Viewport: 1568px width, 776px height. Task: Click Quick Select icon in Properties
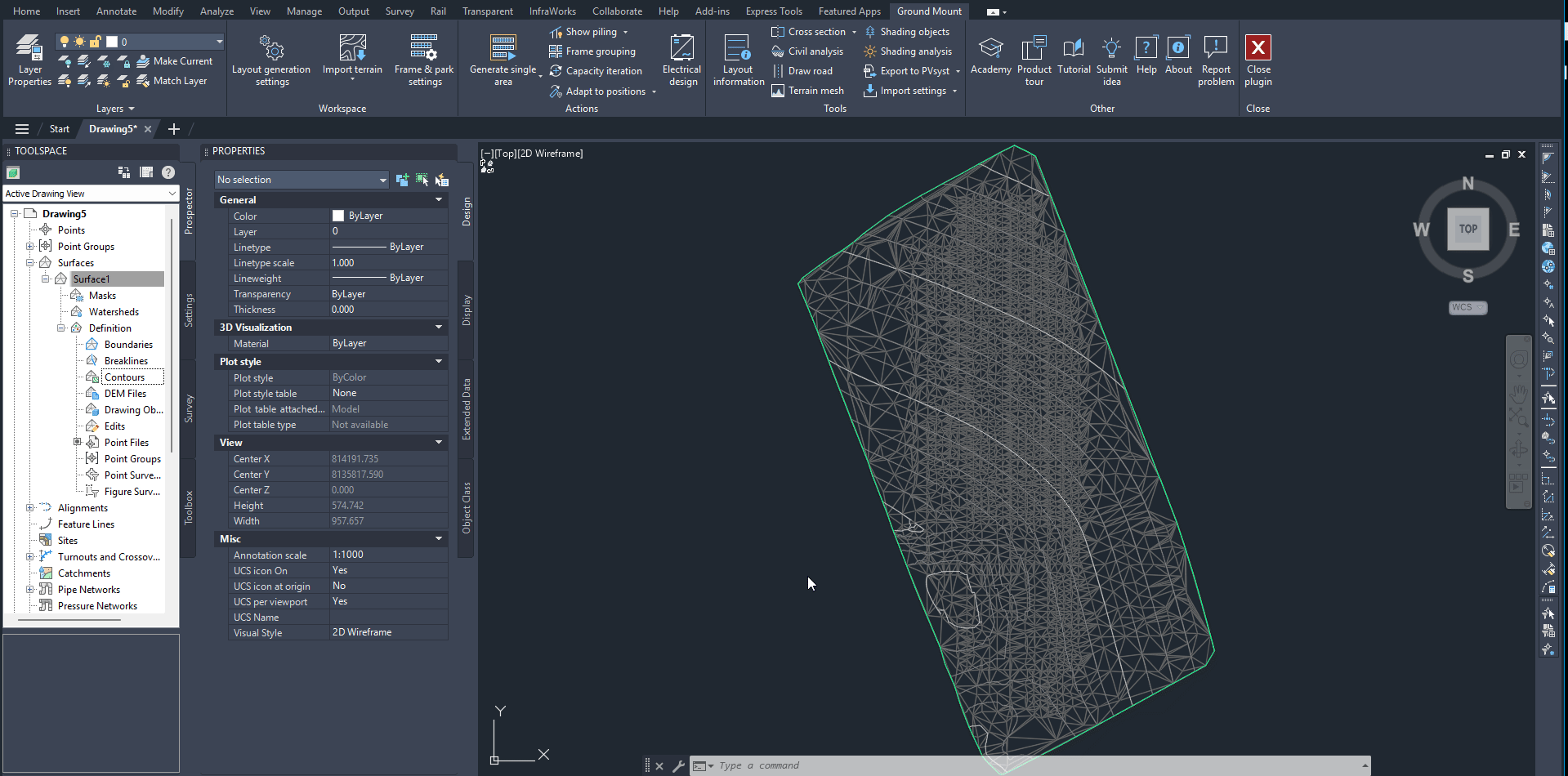coord(441,180)
